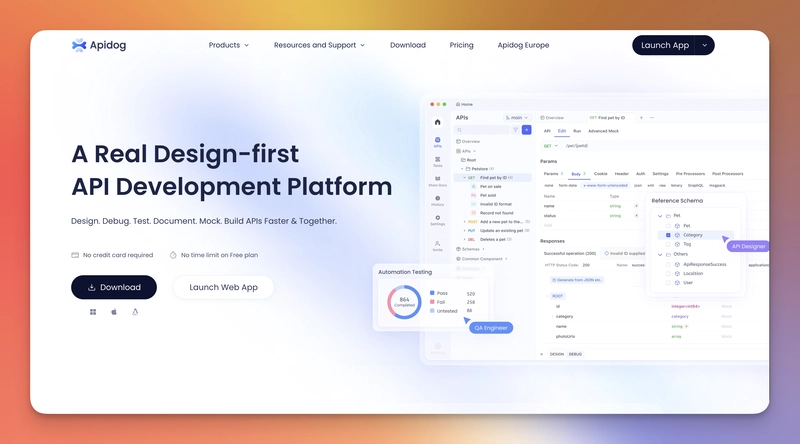Click the Launch App button

[x=664, y=45]
